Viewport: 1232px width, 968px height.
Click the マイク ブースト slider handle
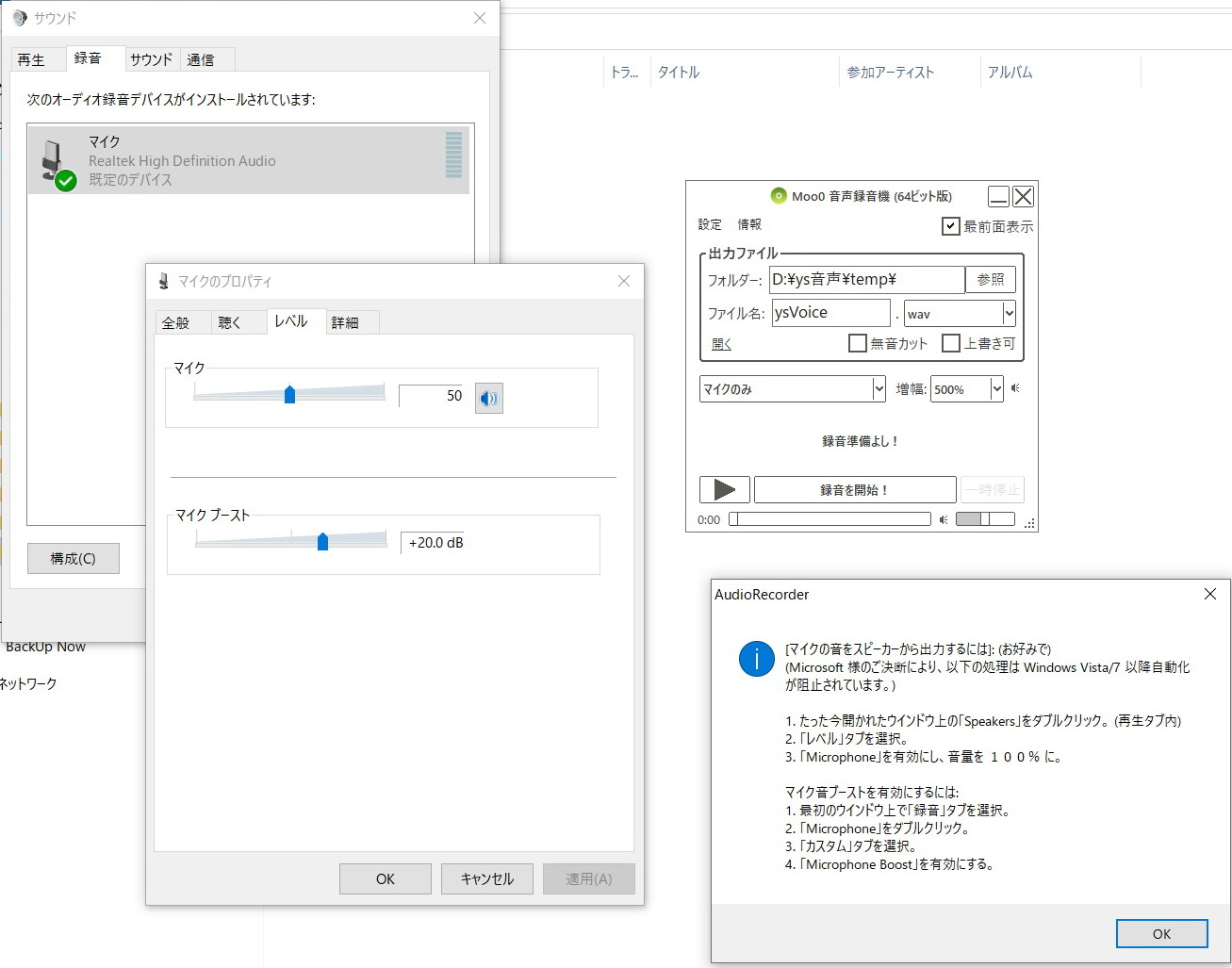pos(322,541)
